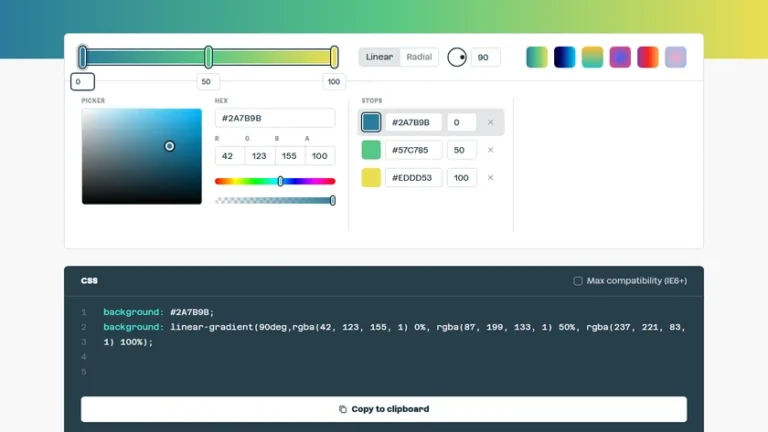Select the purple-blue gradient preset swatch
The height and width of the screenshot is (432, 768).
(620, 57)
